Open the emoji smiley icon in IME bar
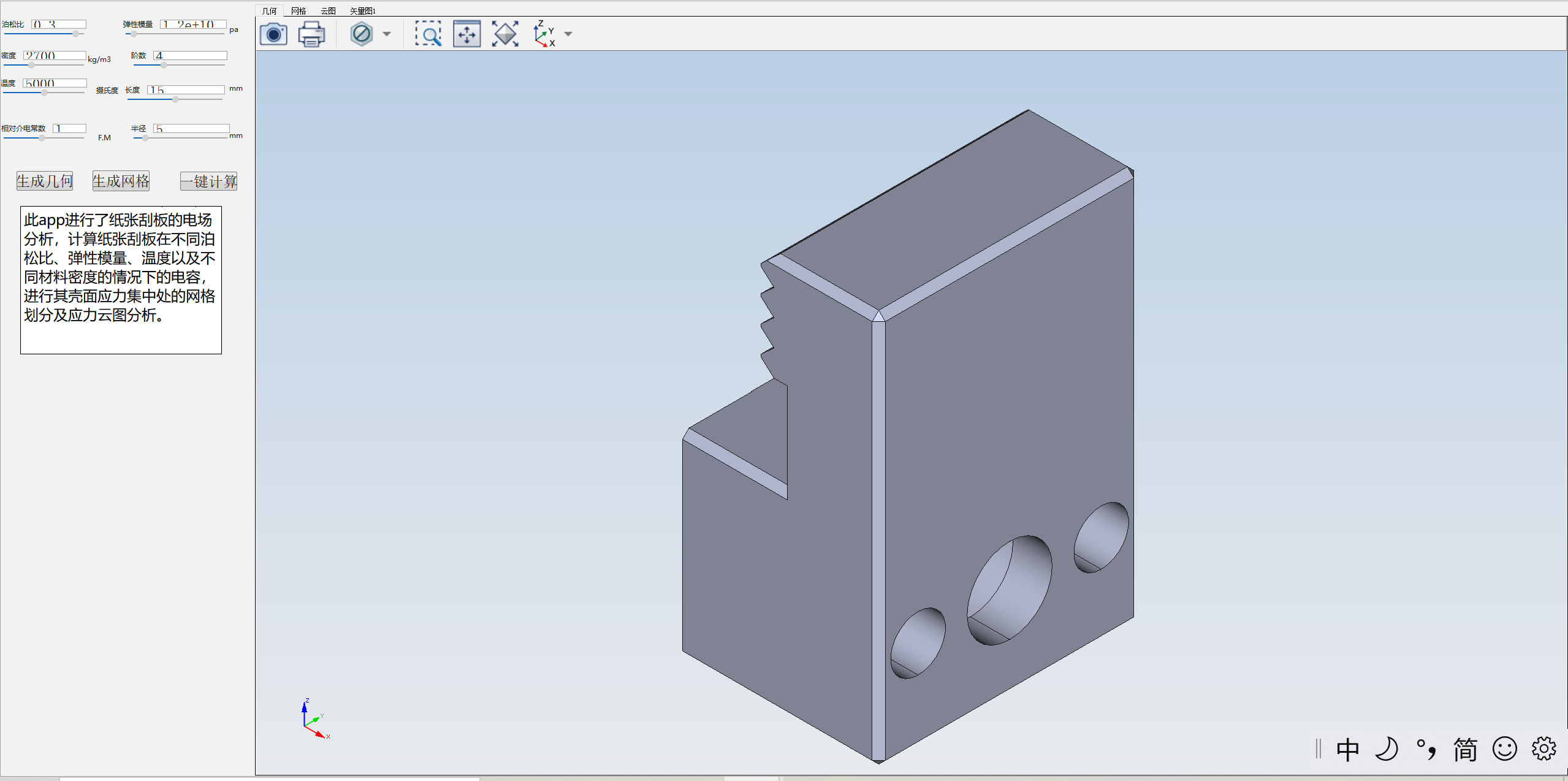This screenshot has height=781, width=1568. 1505,749
